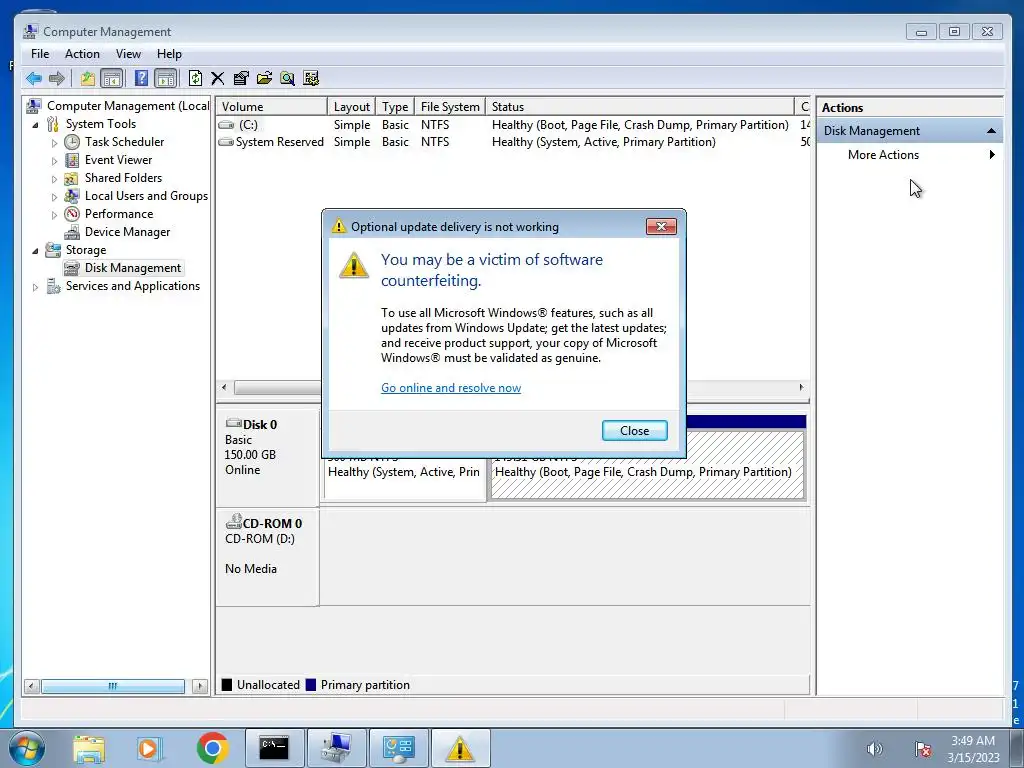Image resolution: width=1024 pixels, height=768 pixels.
Task: Expand Services and Applications node arrow
Action: 35,287
